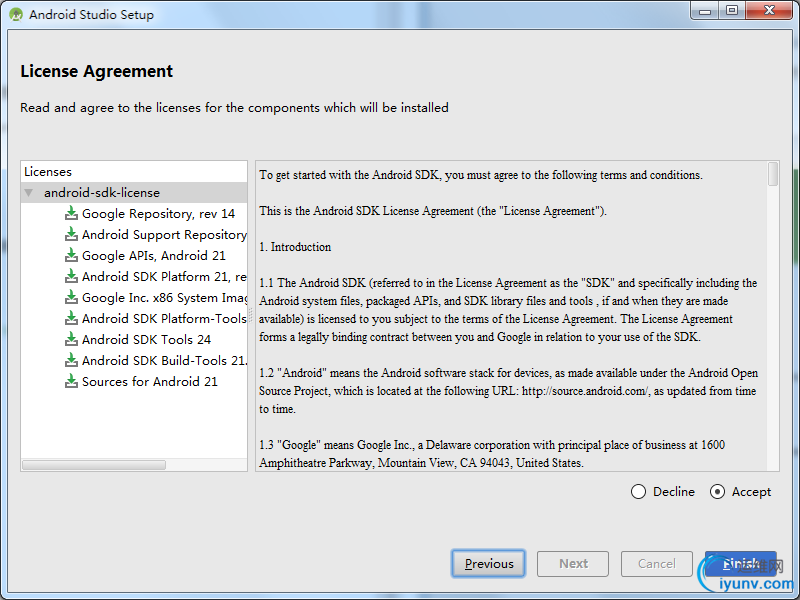Click the download icon beside Google Inc. x86 System Image

(x=71, y=297)
